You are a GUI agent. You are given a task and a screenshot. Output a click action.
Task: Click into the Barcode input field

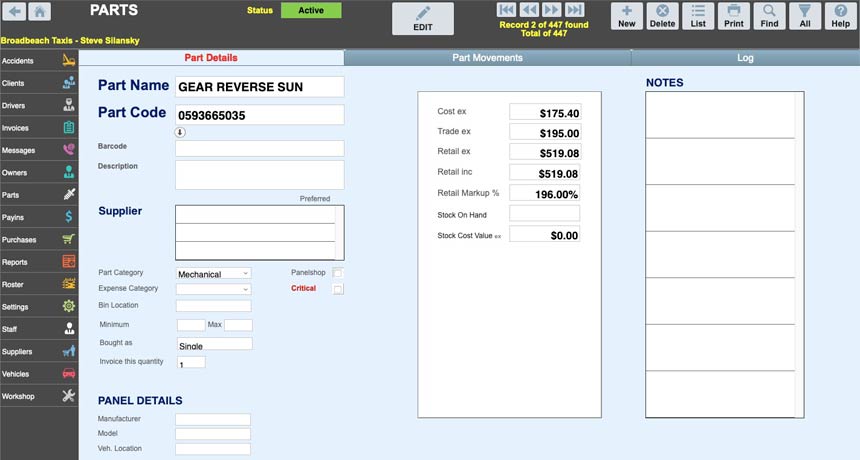tap(259, 148)
